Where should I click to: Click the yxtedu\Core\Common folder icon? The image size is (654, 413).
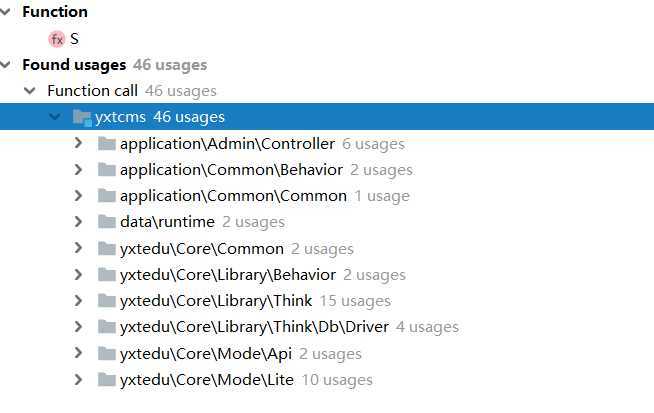107,249
